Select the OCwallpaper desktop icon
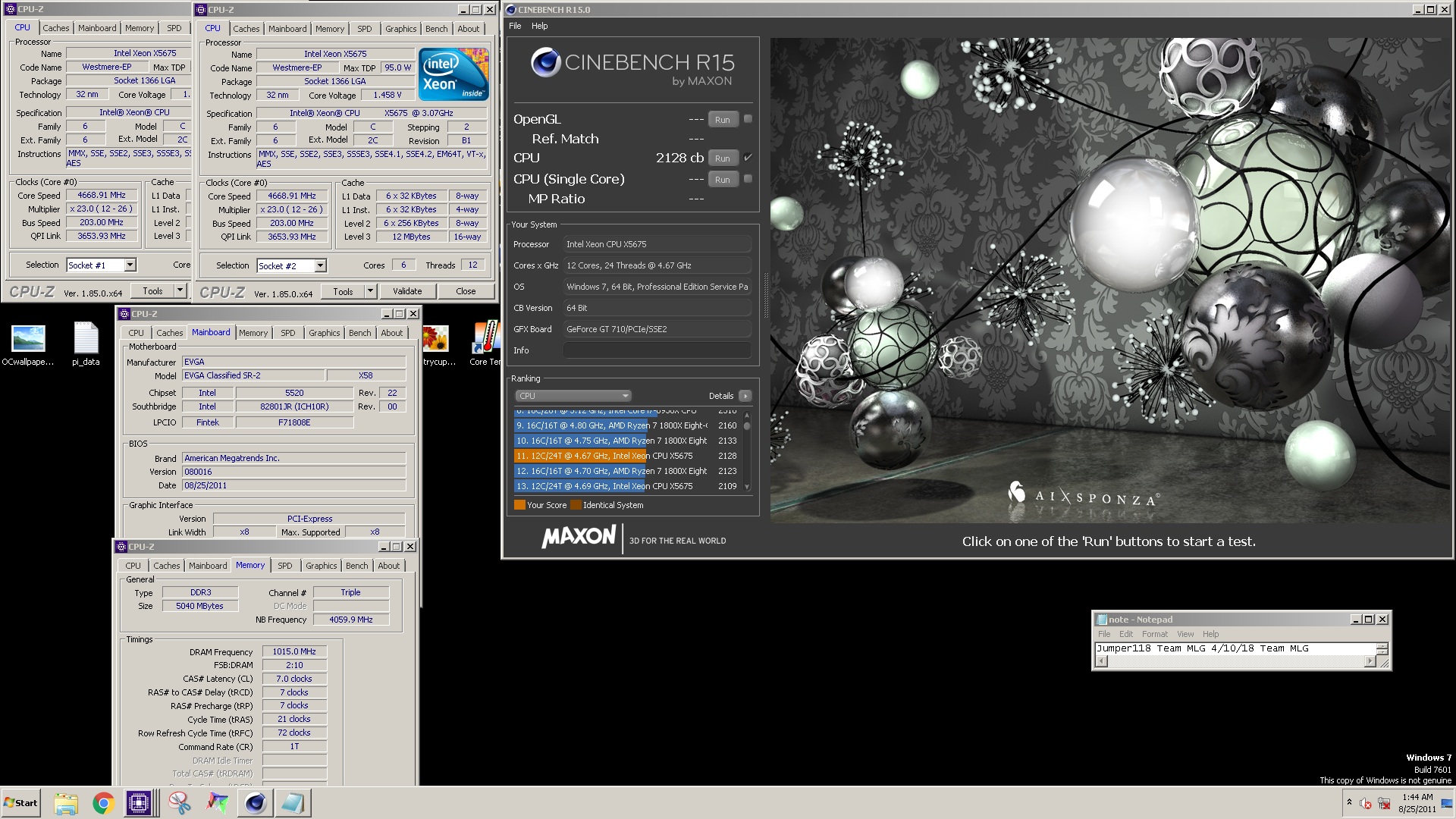Screen dimensions: 1456x819 [28, 345]
